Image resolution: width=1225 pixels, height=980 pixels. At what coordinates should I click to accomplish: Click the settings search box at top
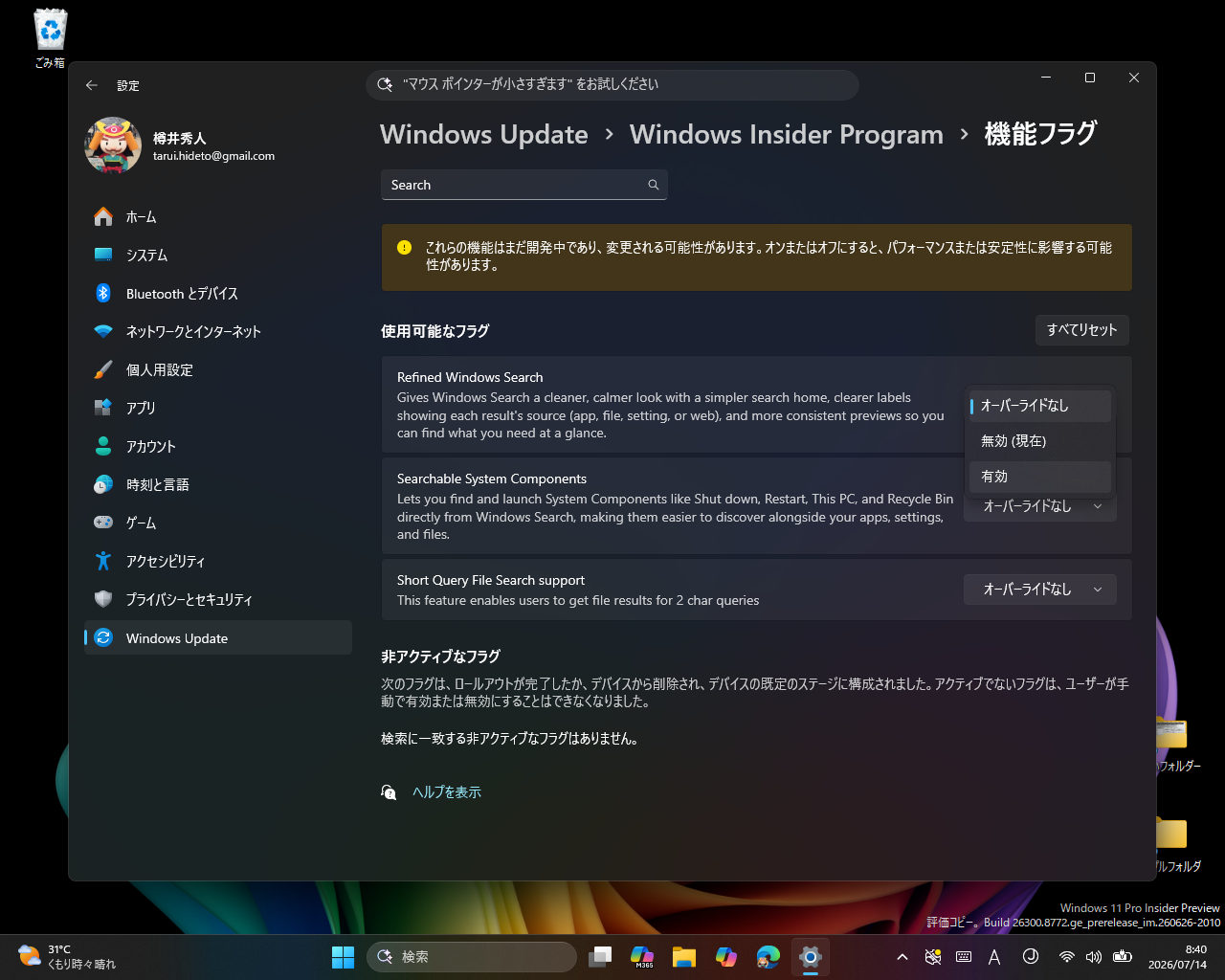(x=612, y=84)
